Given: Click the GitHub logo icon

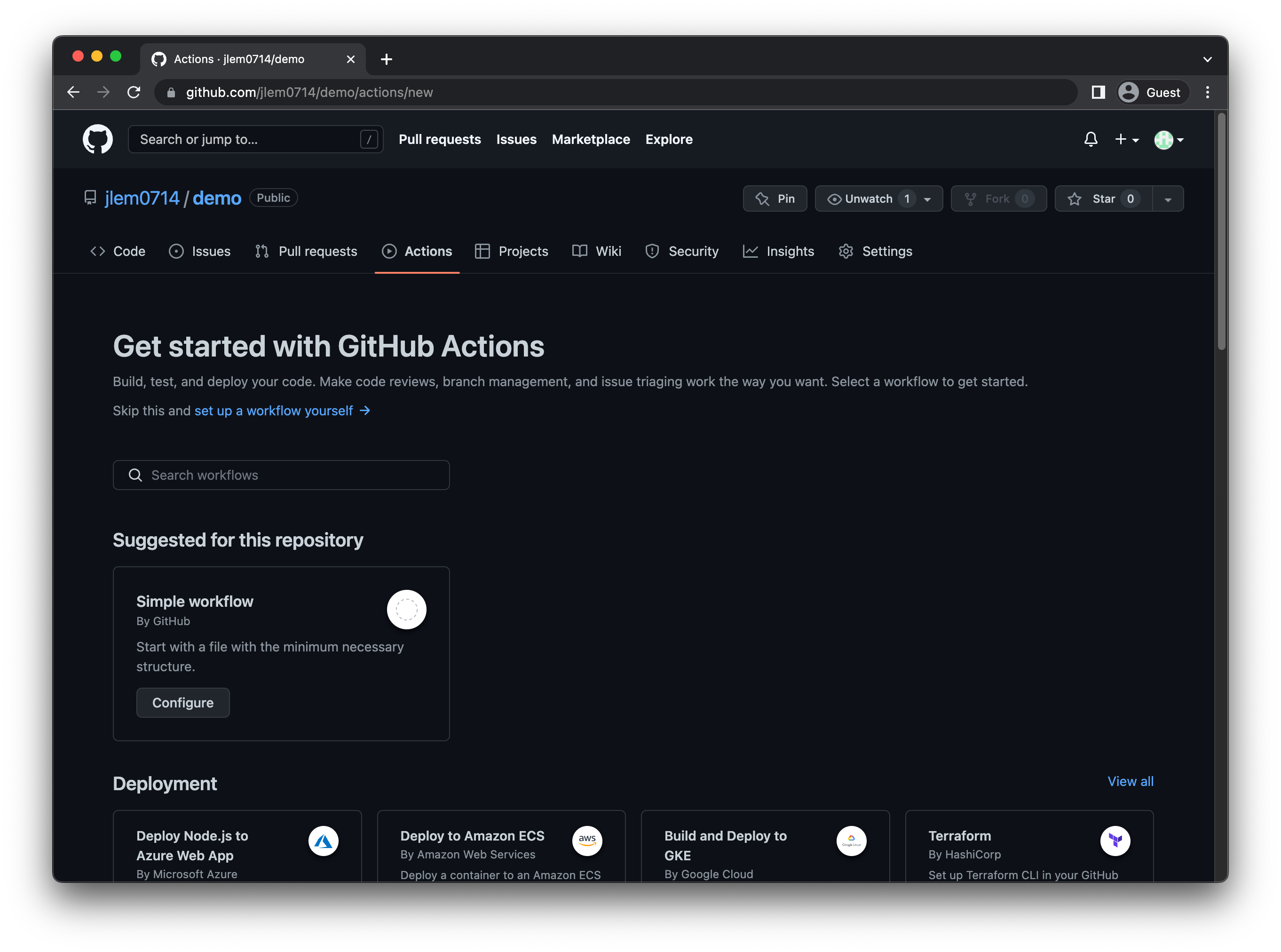Looking at the screenshot, I should click(97, 139).
